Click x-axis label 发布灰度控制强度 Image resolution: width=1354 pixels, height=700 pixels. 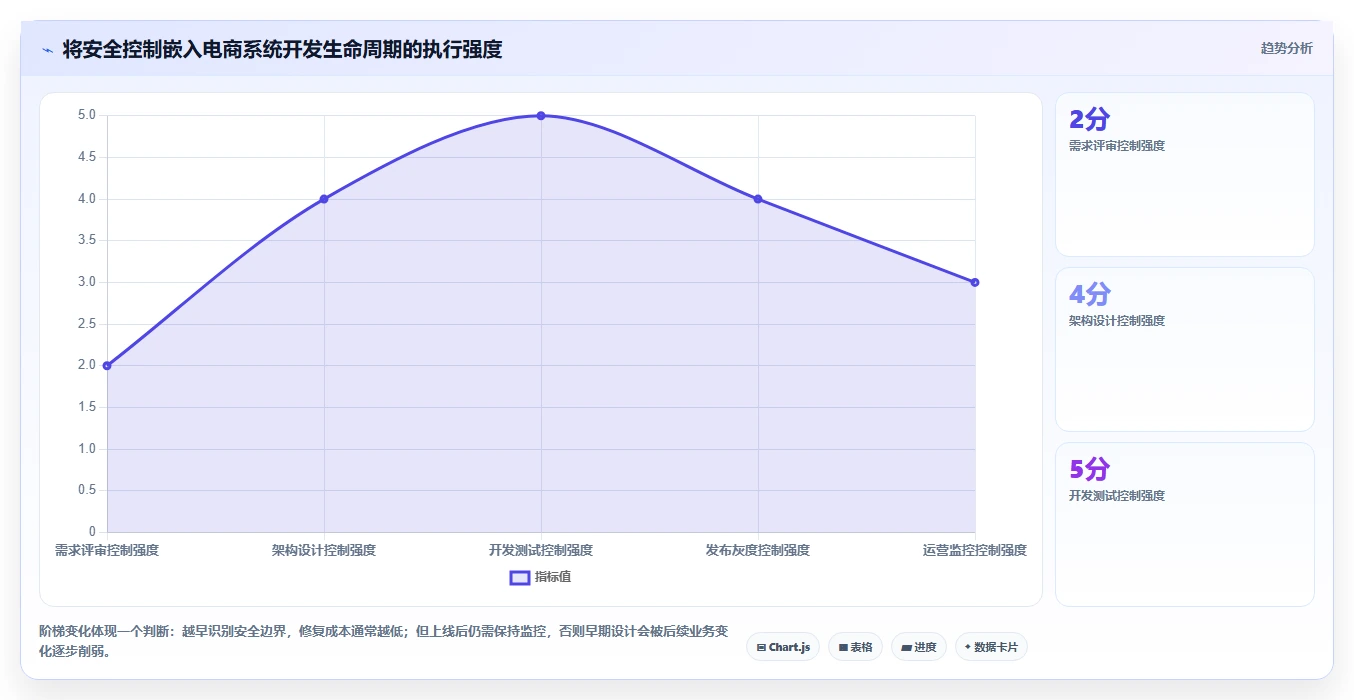click(x=758, y=550)
